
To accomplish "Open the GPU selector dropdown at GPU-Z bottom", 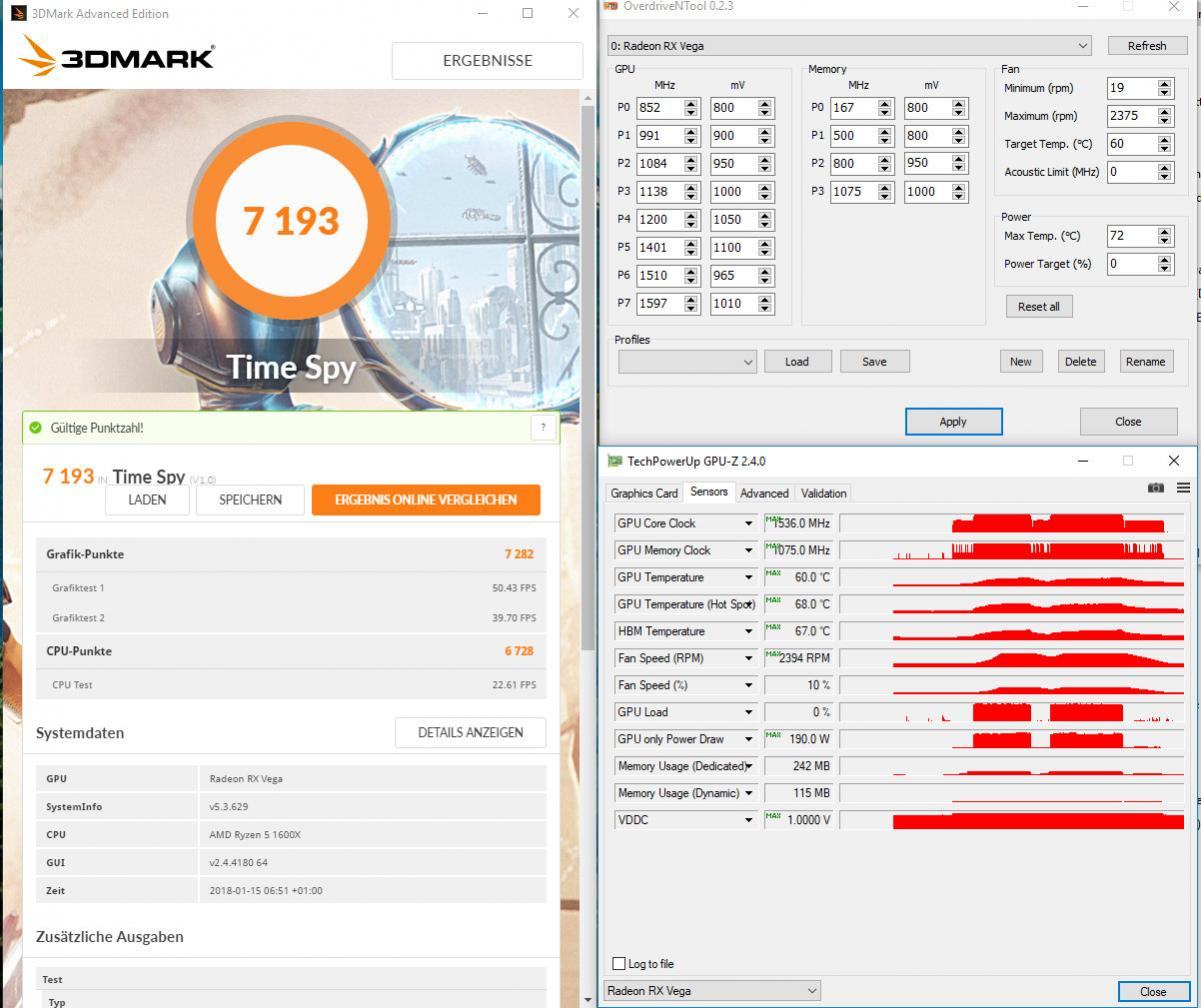I will [x=712, y=991].
